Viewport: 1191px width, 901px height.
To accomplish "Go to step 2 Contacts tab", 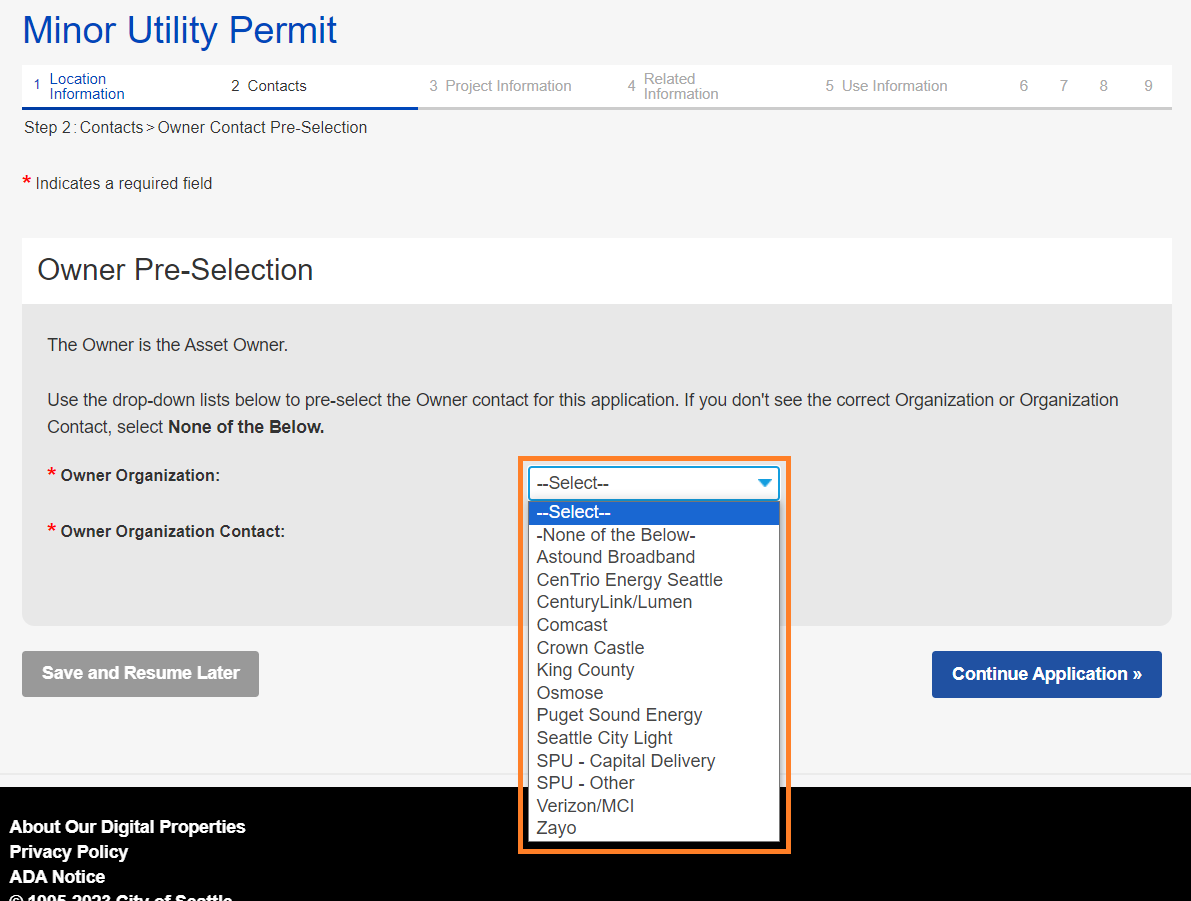I will pos(276,86).
